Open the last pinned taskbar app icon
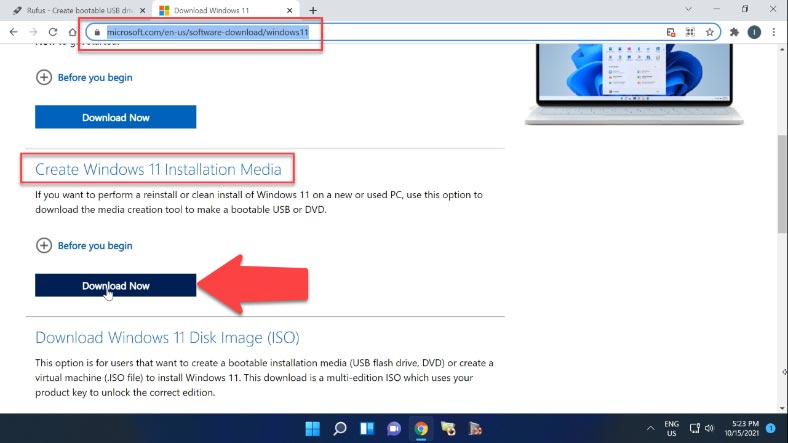 (475, 429)
